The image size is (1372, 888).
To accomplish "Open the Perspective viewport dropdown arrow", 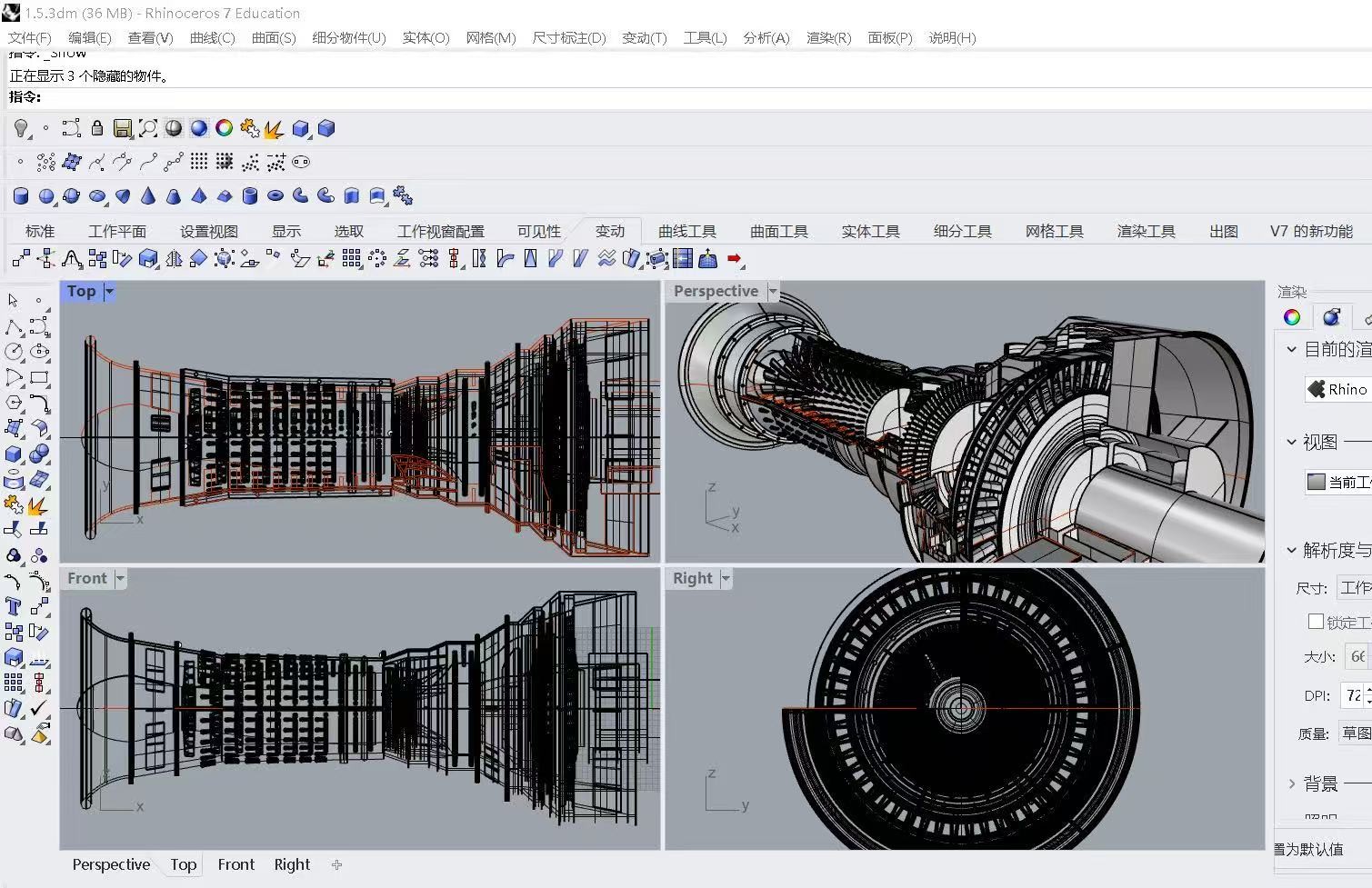I will [773, 292].
